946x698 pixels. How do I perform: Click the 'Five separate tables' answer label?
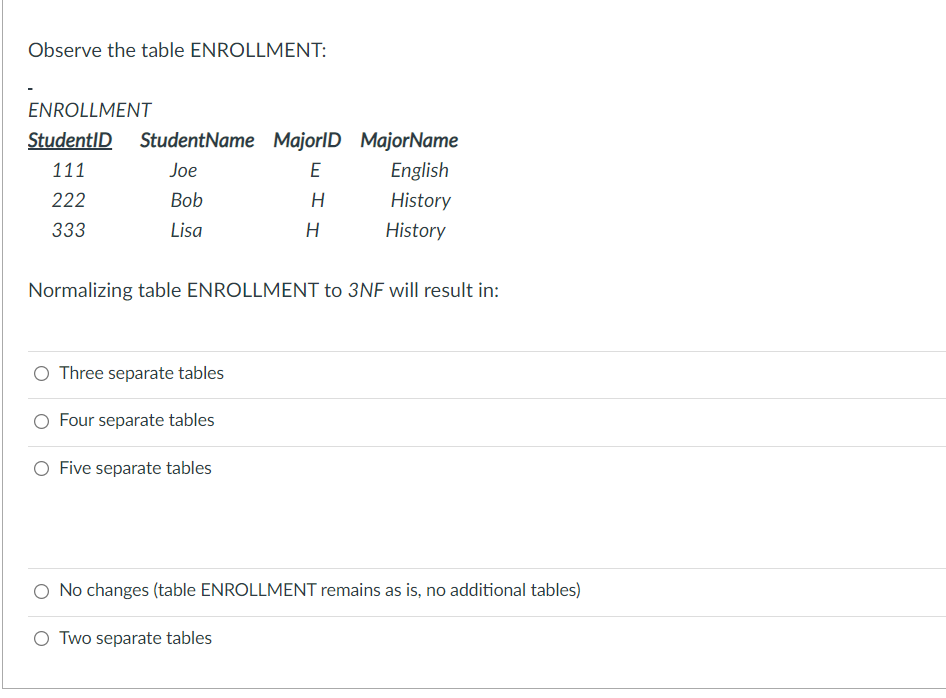[x=135, y=468]
